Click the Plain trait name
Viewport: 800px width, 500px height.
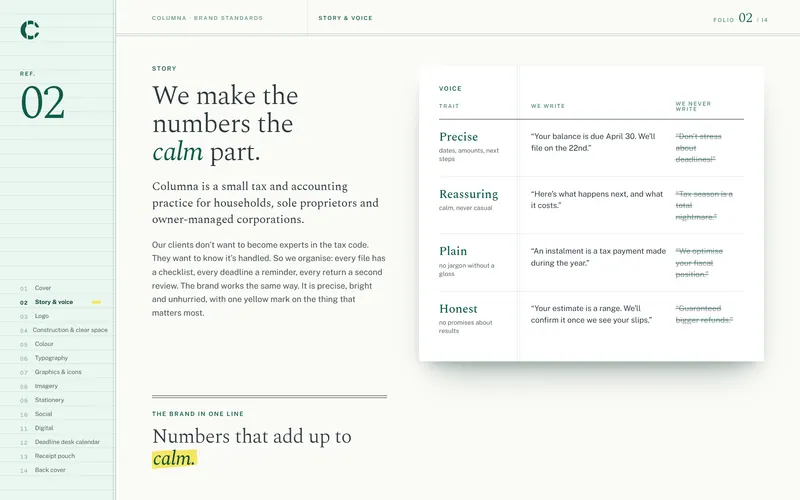pyautogui.click(x=453, y=251)
